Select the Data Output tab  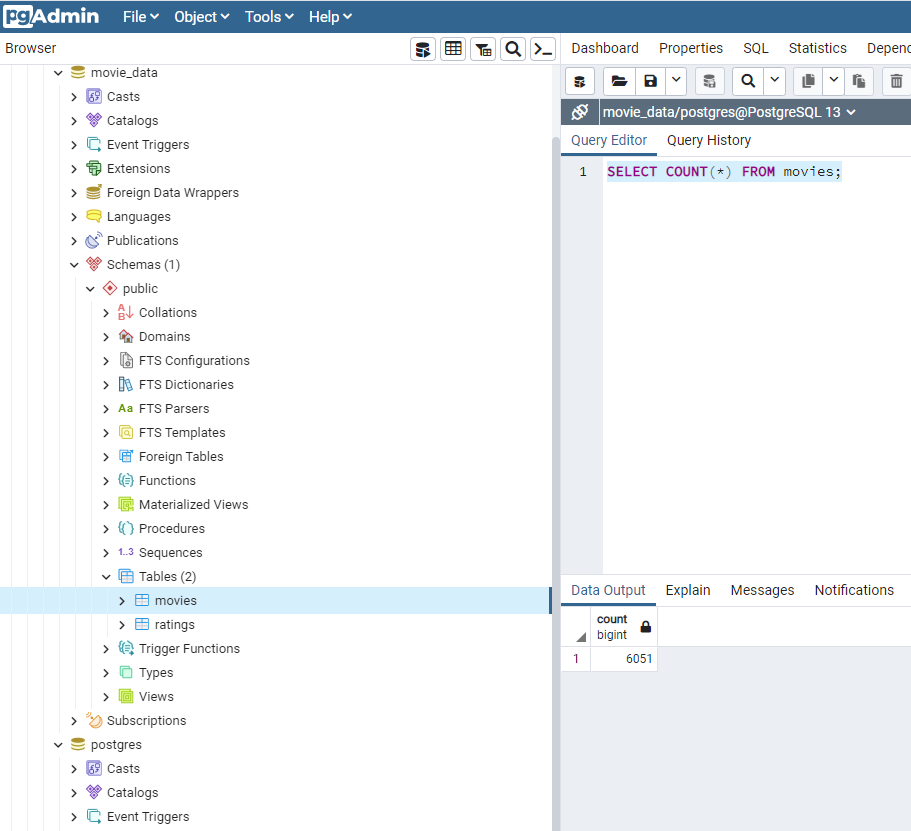[608, 590]
